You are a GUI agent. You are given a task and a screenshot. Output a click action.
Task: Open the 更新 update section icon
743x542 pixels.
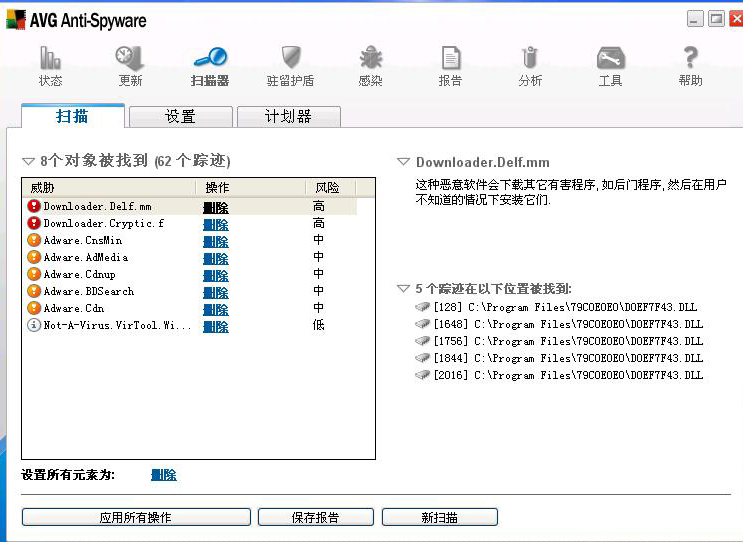(130, 58)
